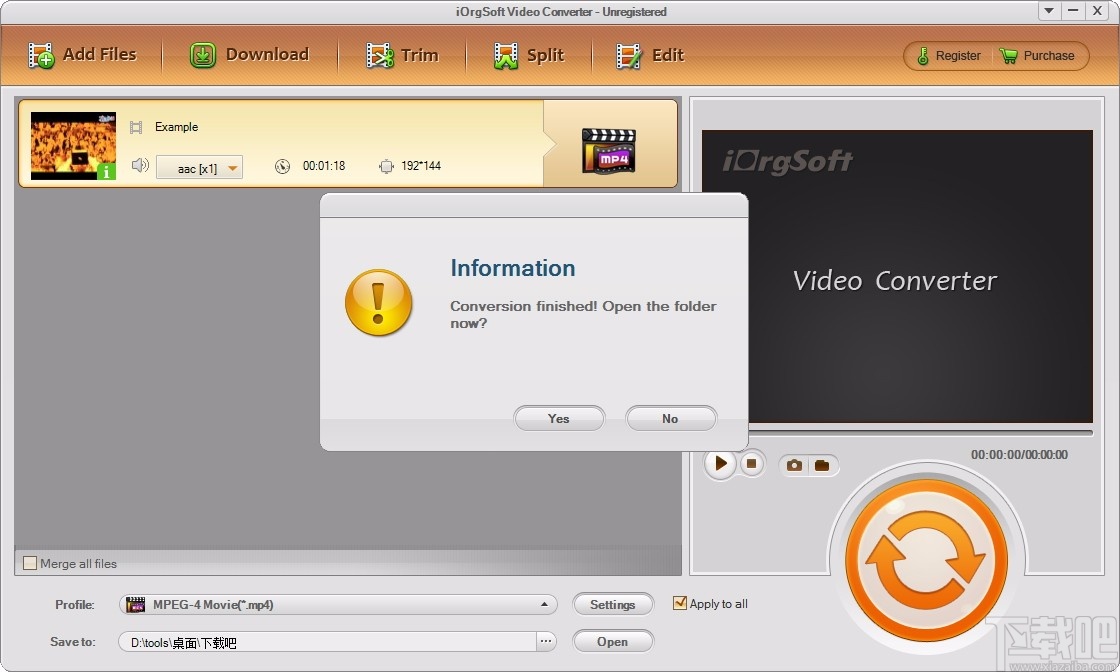Open the snapshot folder icon
The width and height of the screenshot is (1120, 672).
tap(822, 464)
